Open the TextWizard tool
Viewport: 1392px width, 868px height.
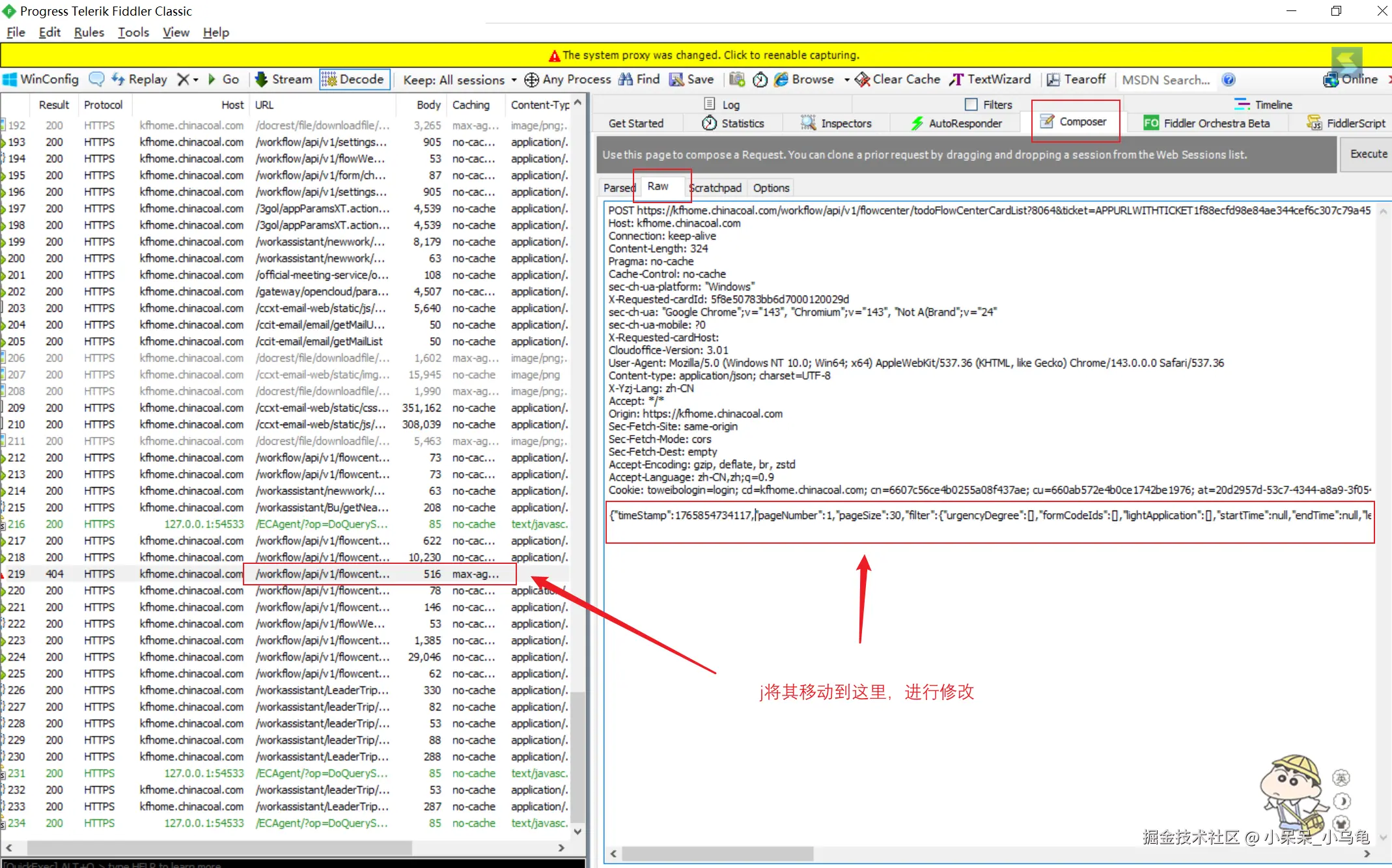tap(990, 79)
